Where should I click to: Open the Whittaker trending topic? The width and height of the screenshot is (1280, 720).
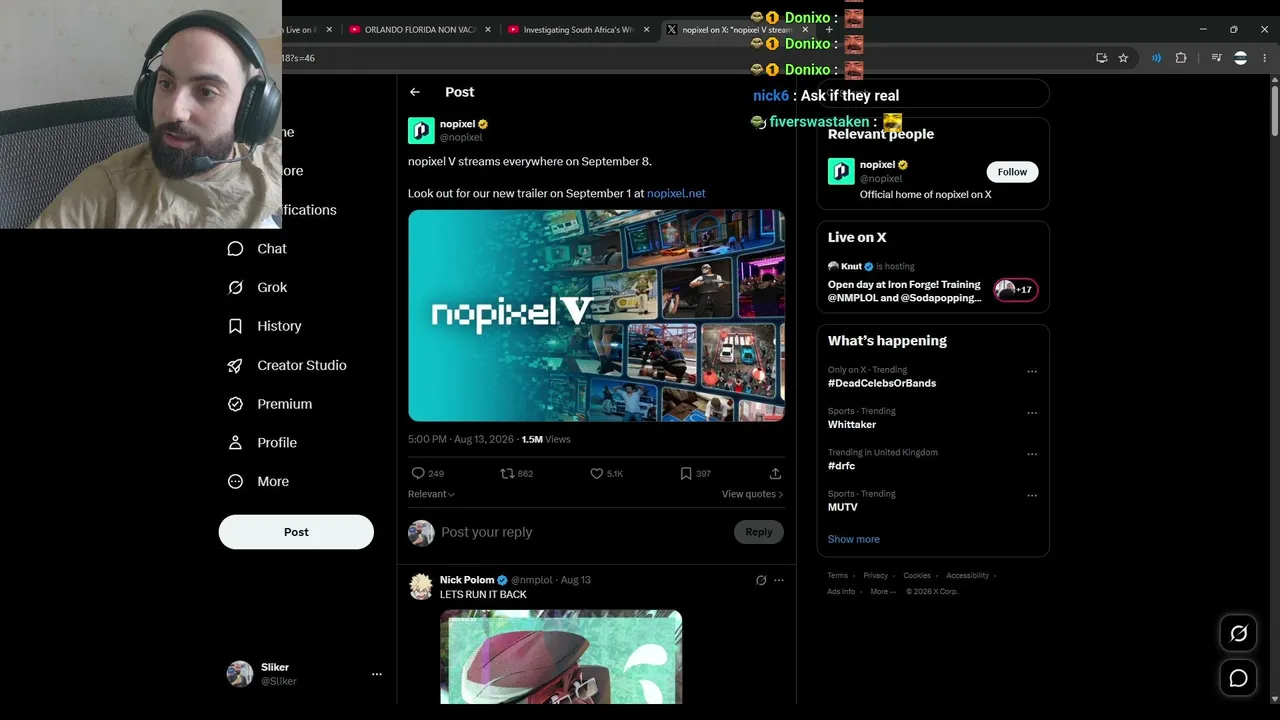tap(852, 425)
